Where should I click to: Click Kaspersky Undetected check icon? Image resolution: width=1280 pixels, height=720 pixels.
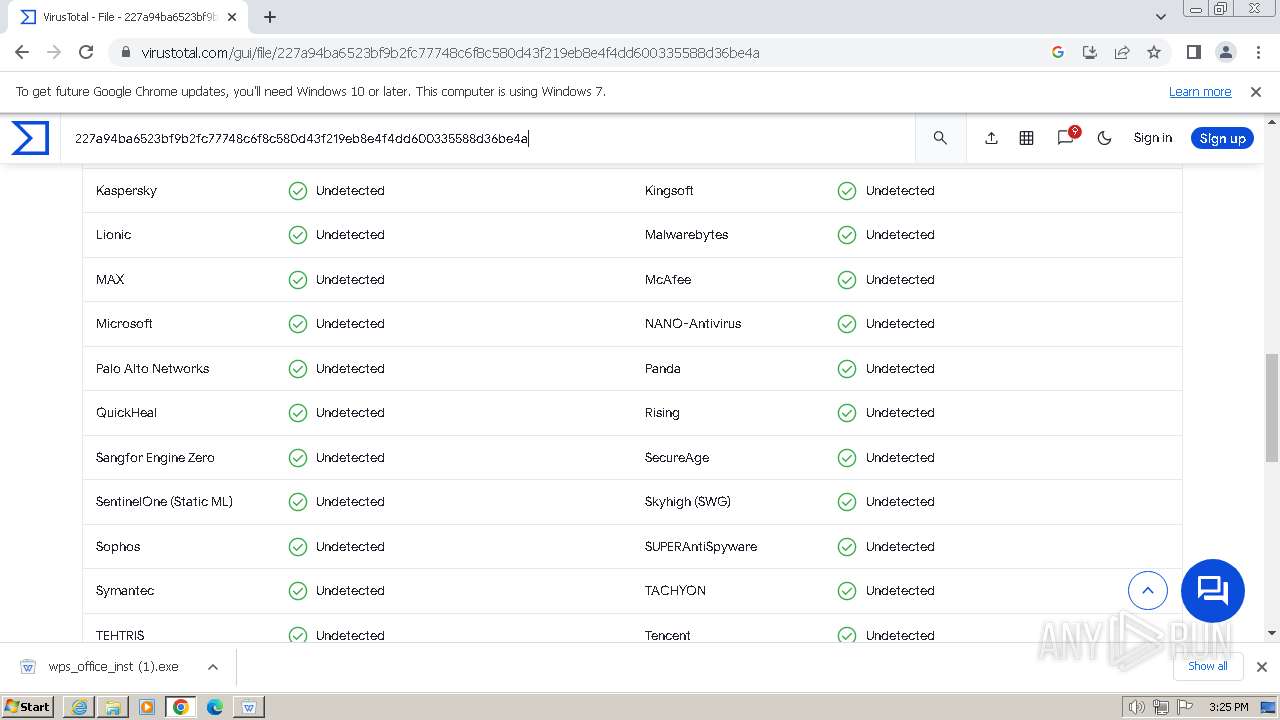(x=298, y=190)
